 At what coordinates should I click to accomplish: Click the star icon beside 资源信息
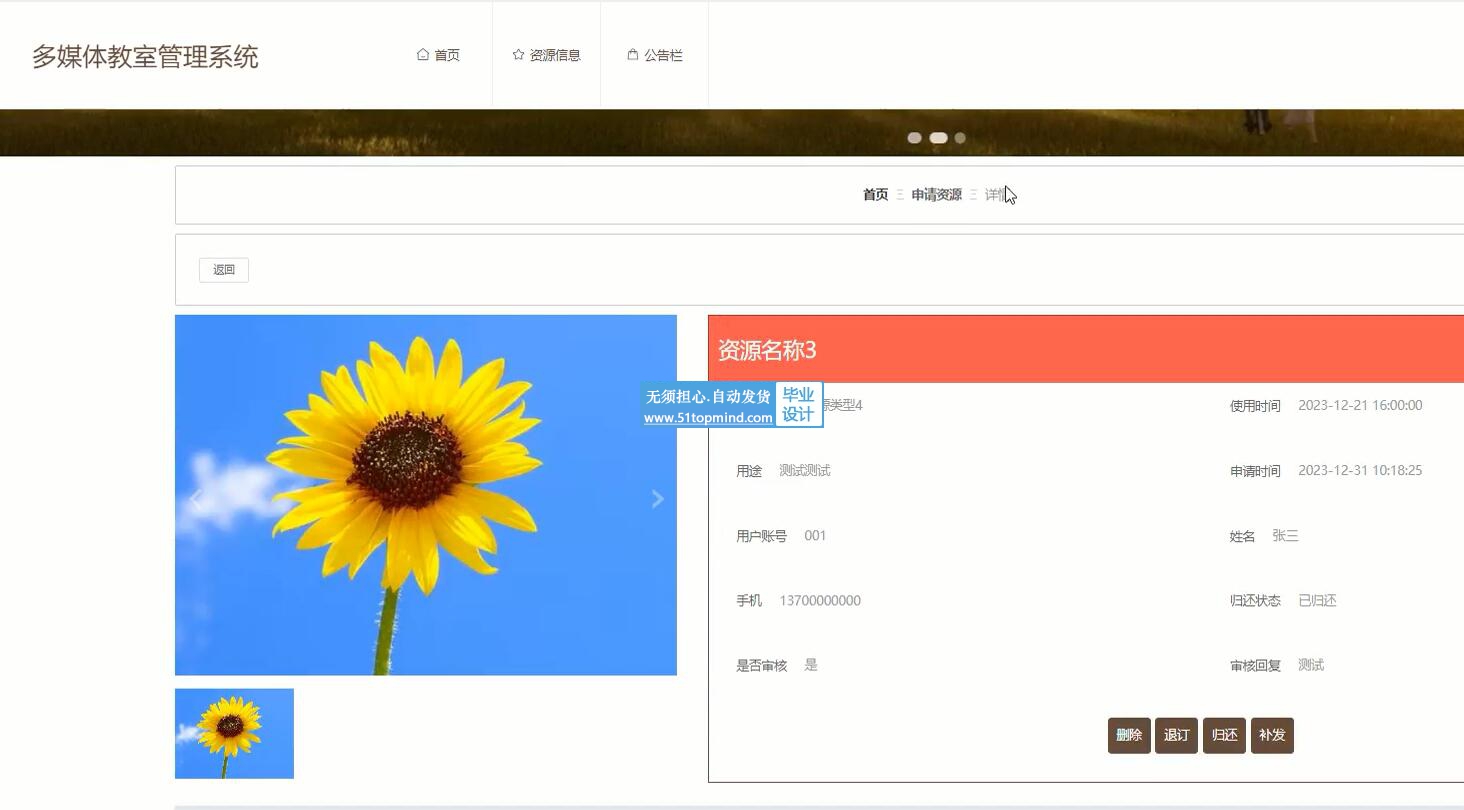pyautogui.click(x=518, y=55)
